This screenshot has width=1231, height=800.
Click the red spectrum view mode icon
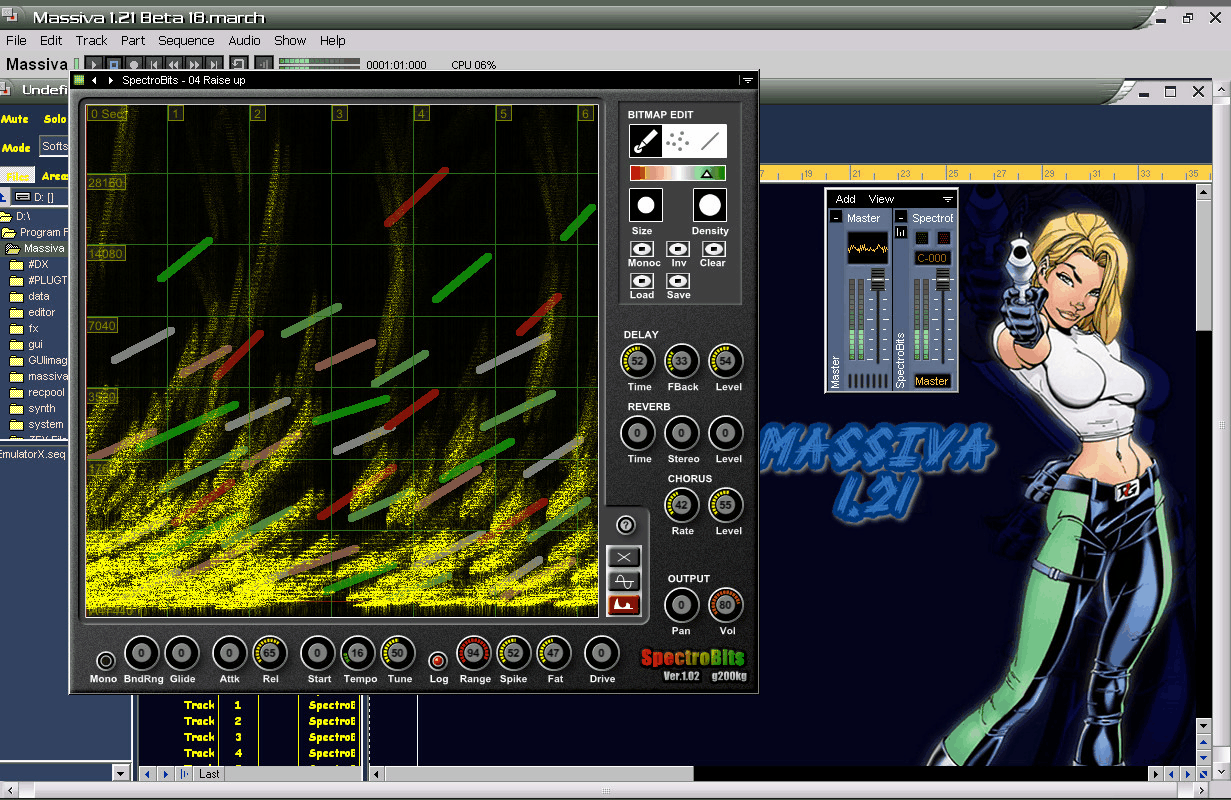pyautogui.click(x=624, y=605)
